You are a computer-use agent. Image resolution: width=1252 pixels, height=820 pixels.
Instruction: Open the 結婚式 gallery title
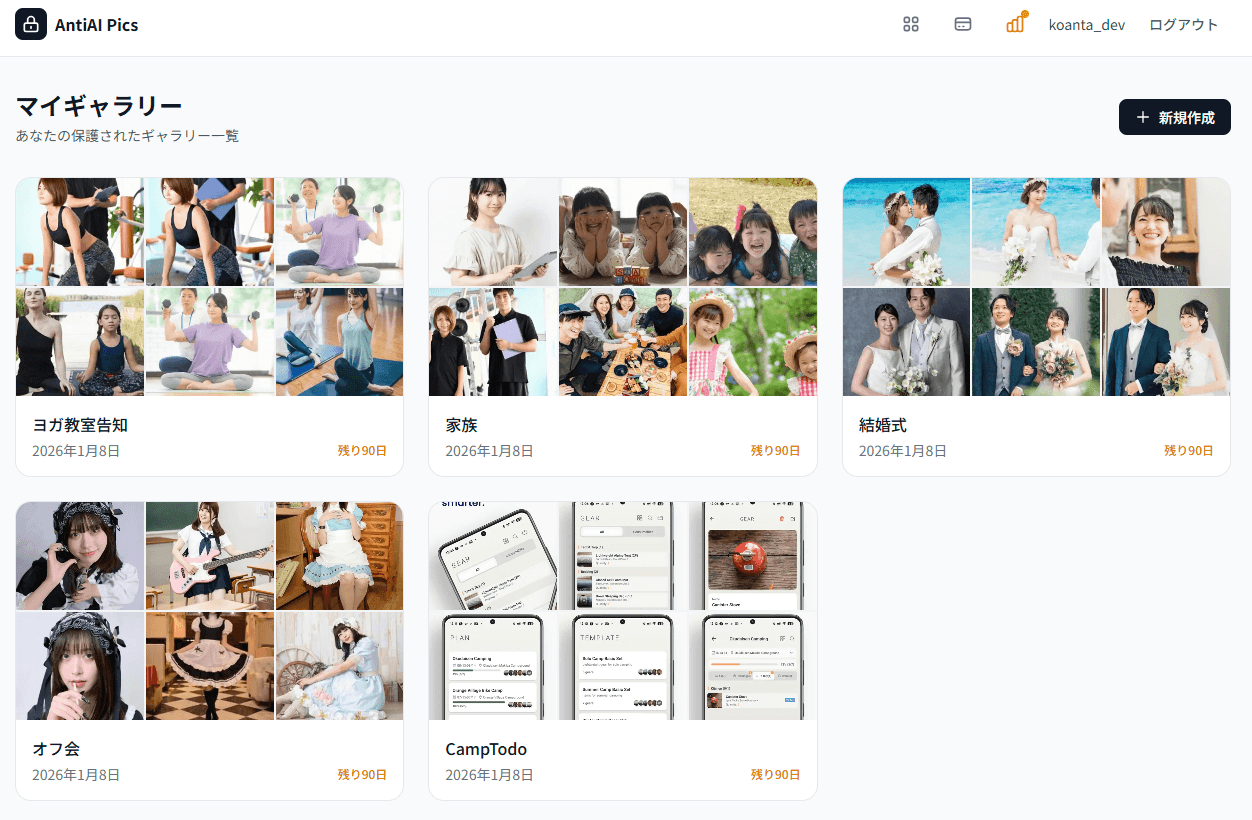[883, 425]
